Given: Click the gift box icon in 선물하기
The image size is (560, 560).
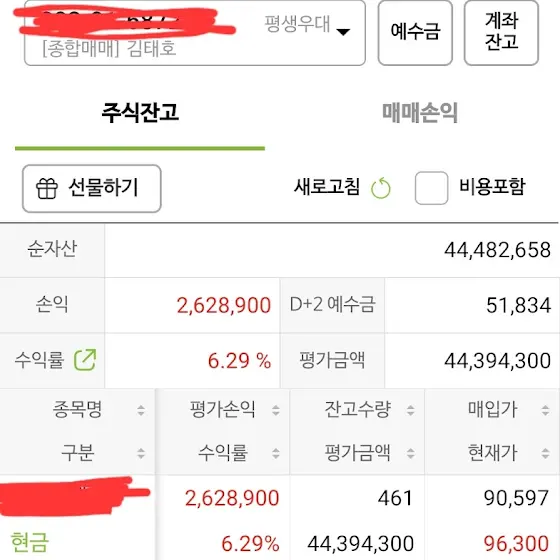Looking at the screenshot, I should 47,188.
